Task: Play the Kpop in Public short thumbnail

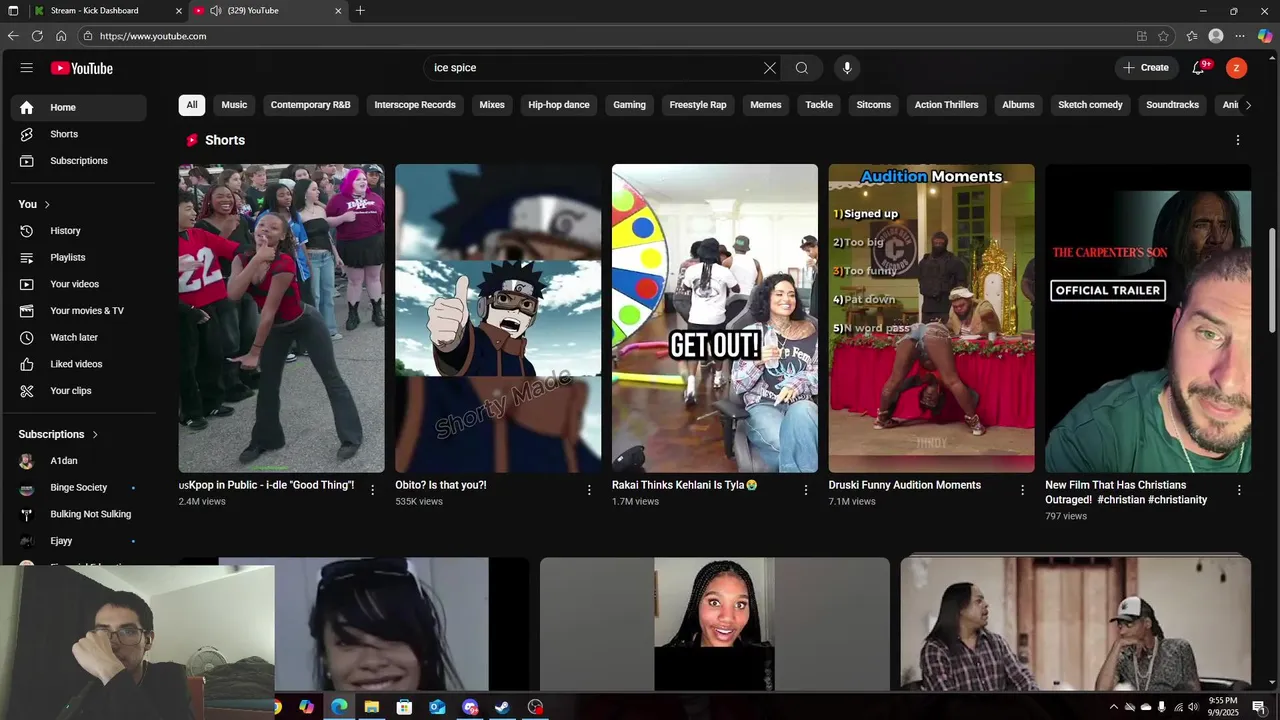Action: tap(281, 318)
